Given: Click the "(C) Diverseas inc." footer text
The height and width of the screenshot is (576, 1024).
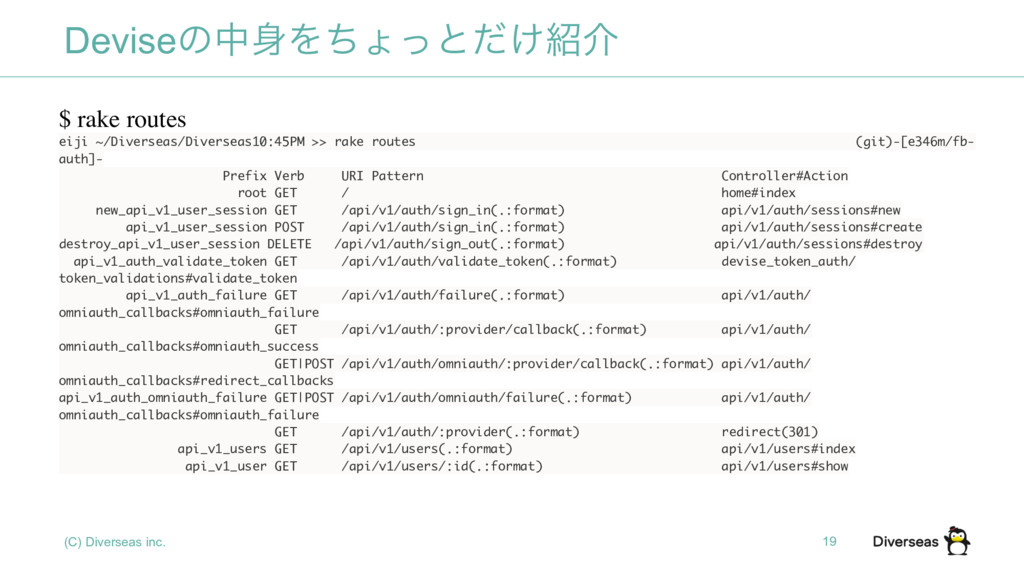Looking at the screenshot, I should coord(115,542).
